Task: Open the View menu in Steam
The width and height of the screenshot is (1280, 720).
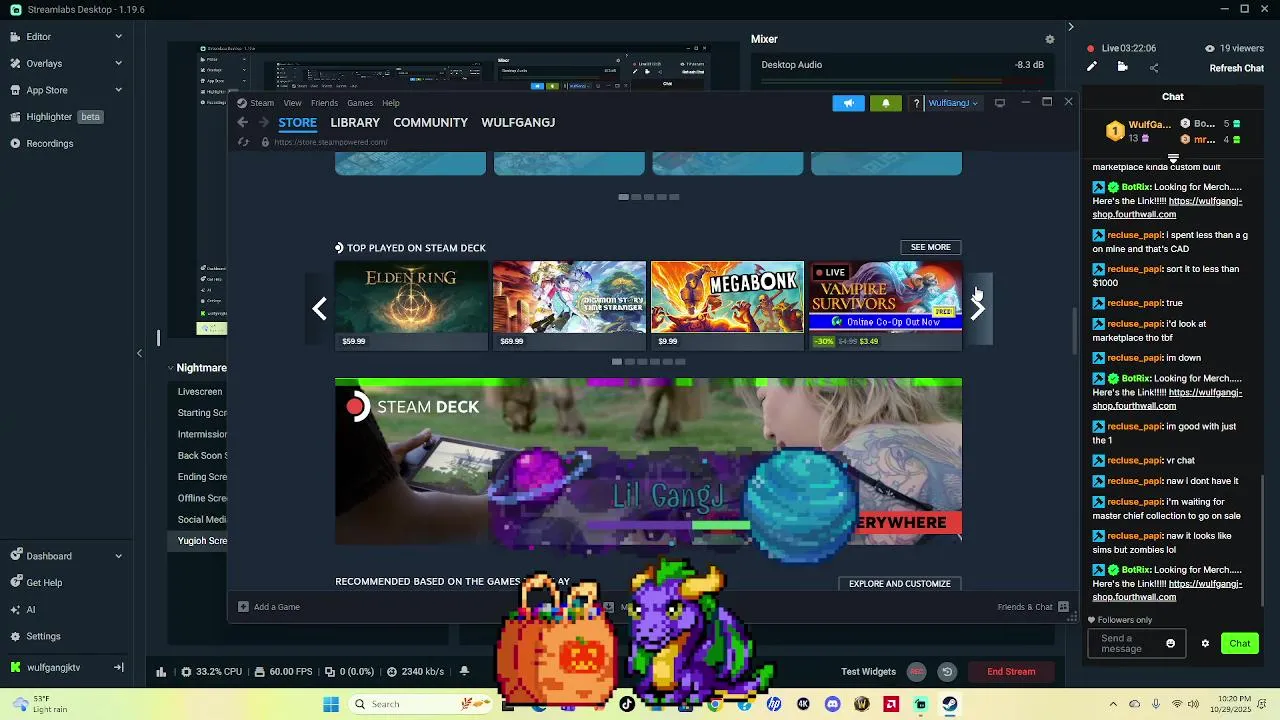Action: (292, 103)
